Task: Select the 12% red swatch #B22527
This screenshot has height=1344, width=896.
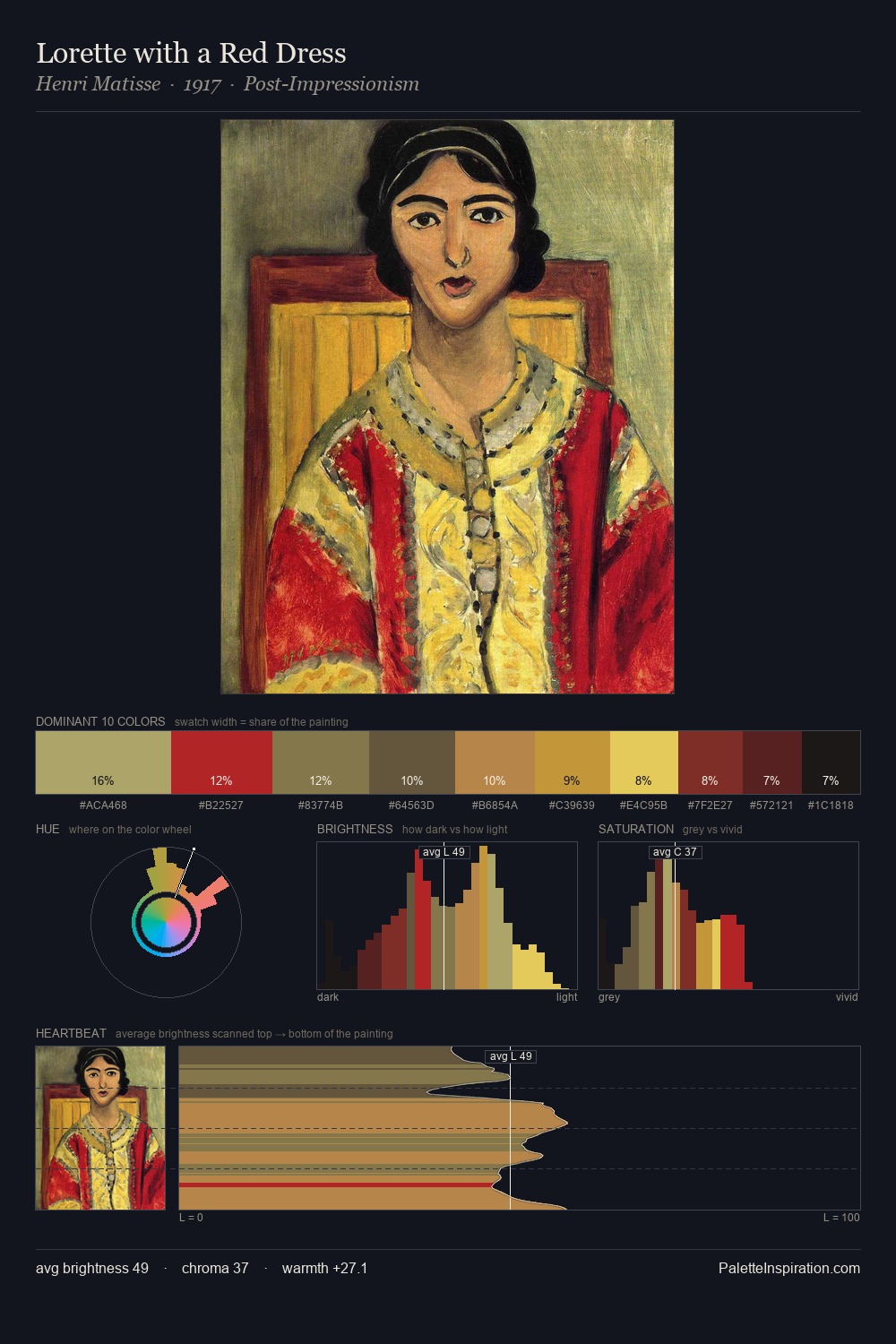Action: point(221,762)
